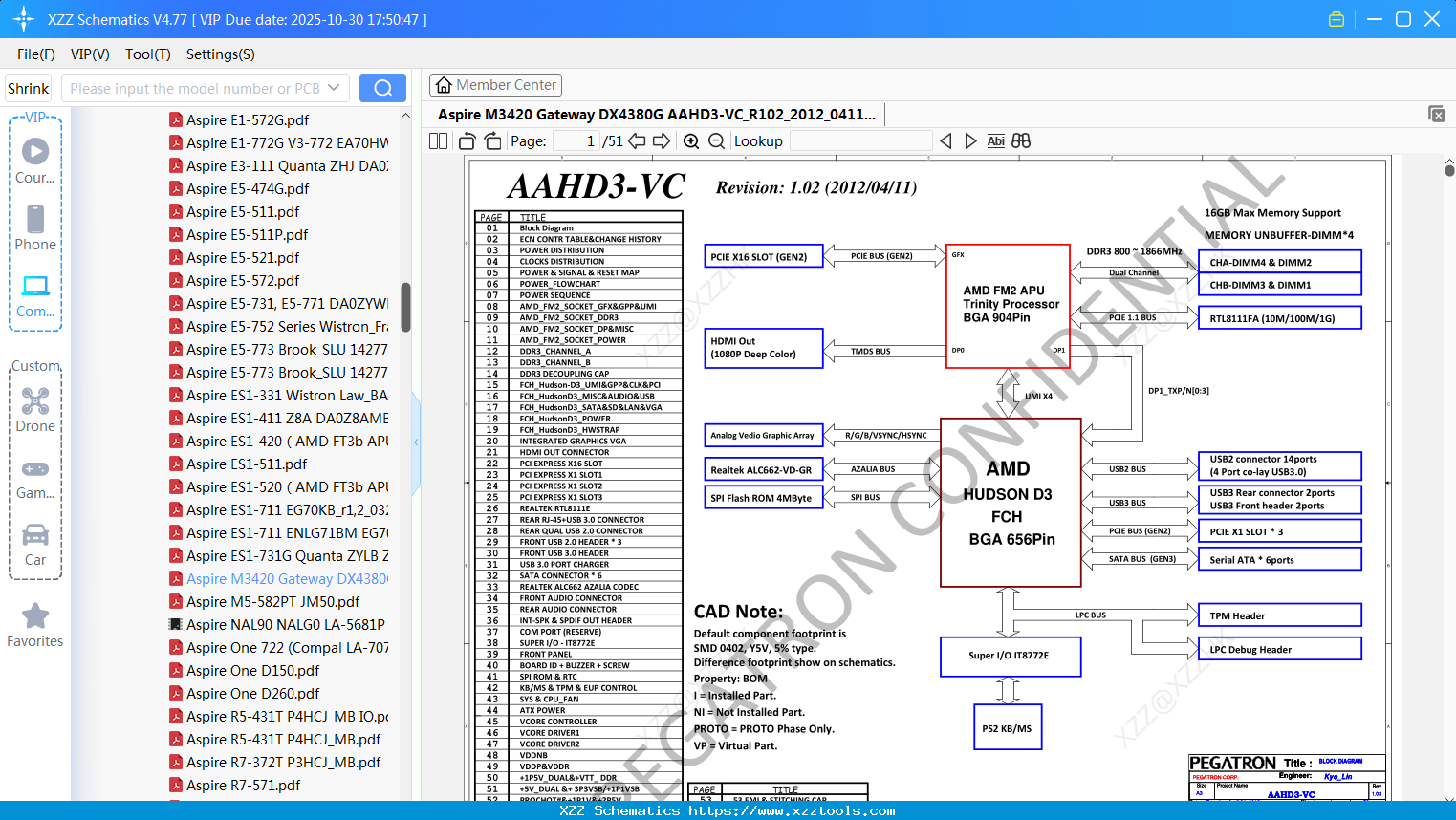Open Aspire R7-372T P3HCJ_MB.pdf

pyautogui.click(x=284, y=762)
